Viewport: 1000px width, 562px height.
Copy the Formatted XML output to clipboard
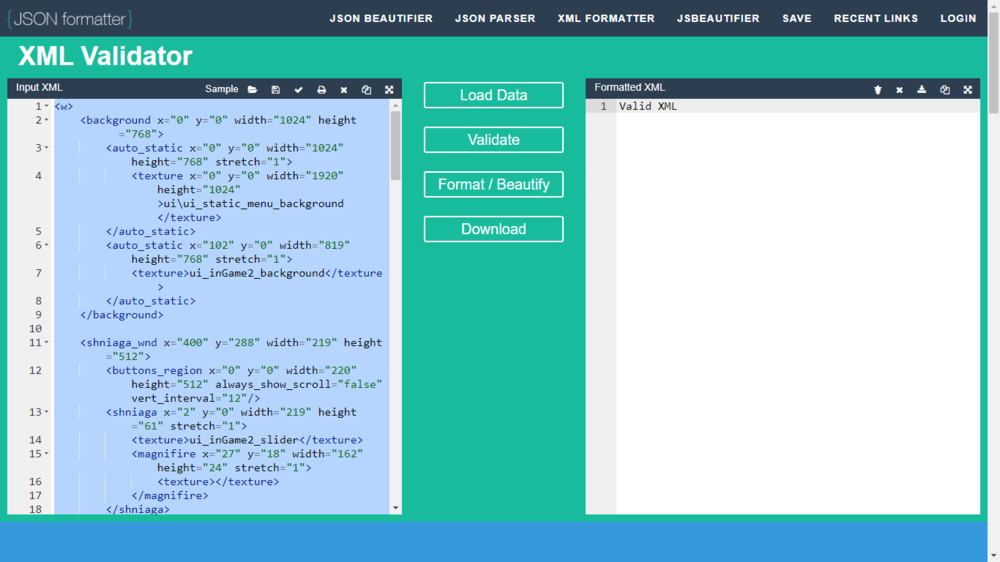click(x=945, y=89)
